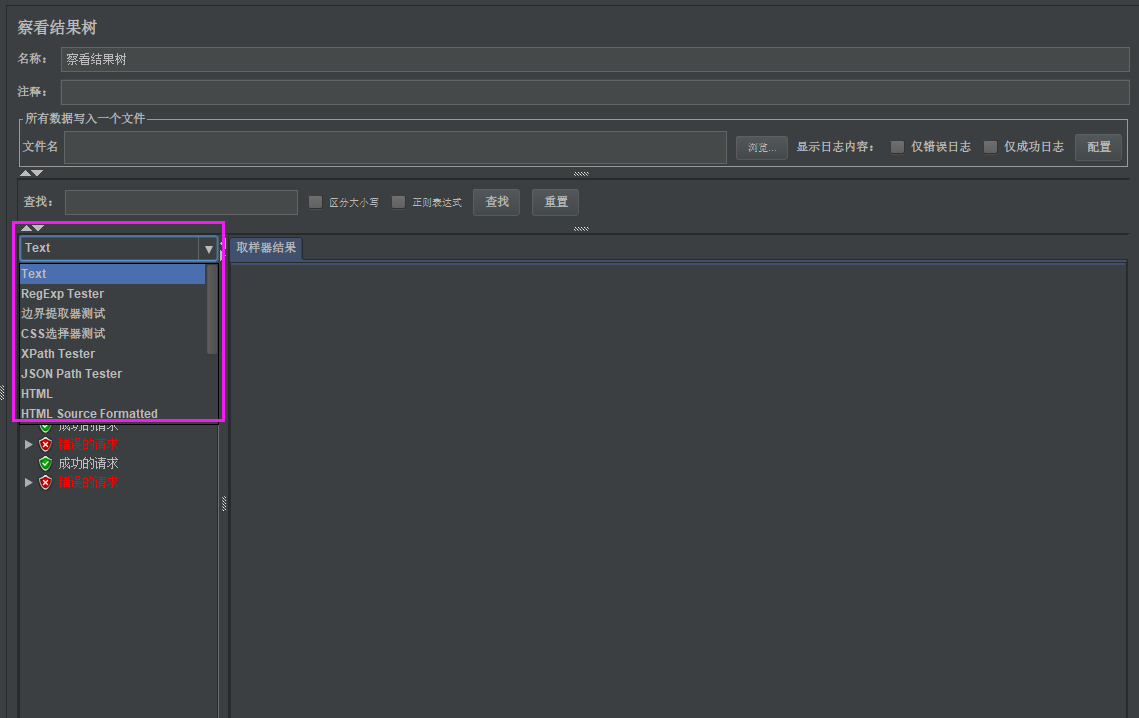Enable the 区分大小写 checkbox
The width and height of the screenshot is (1139, 718).
pos(316,201)
